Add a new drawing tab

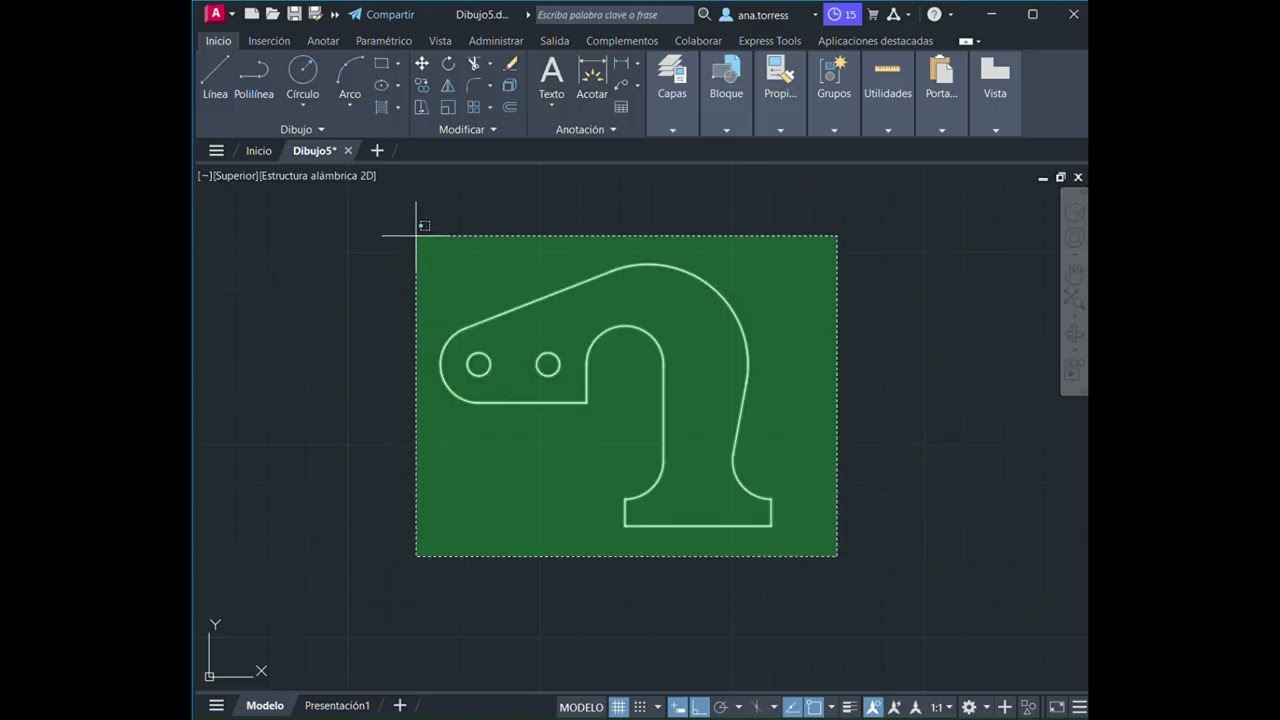(377, 151)
